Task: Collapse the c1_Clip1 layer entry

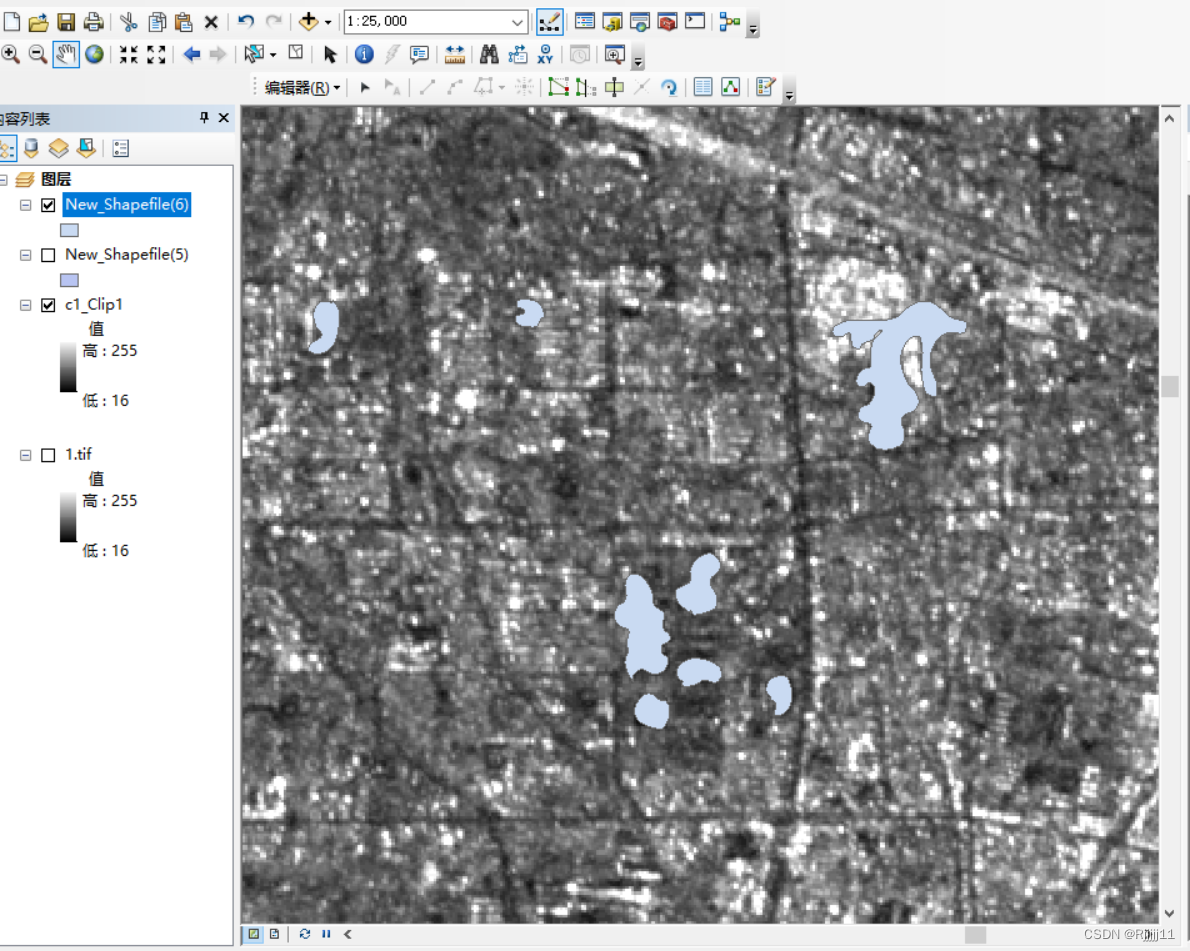Action: pyautogui.click(x=24, y=304)
